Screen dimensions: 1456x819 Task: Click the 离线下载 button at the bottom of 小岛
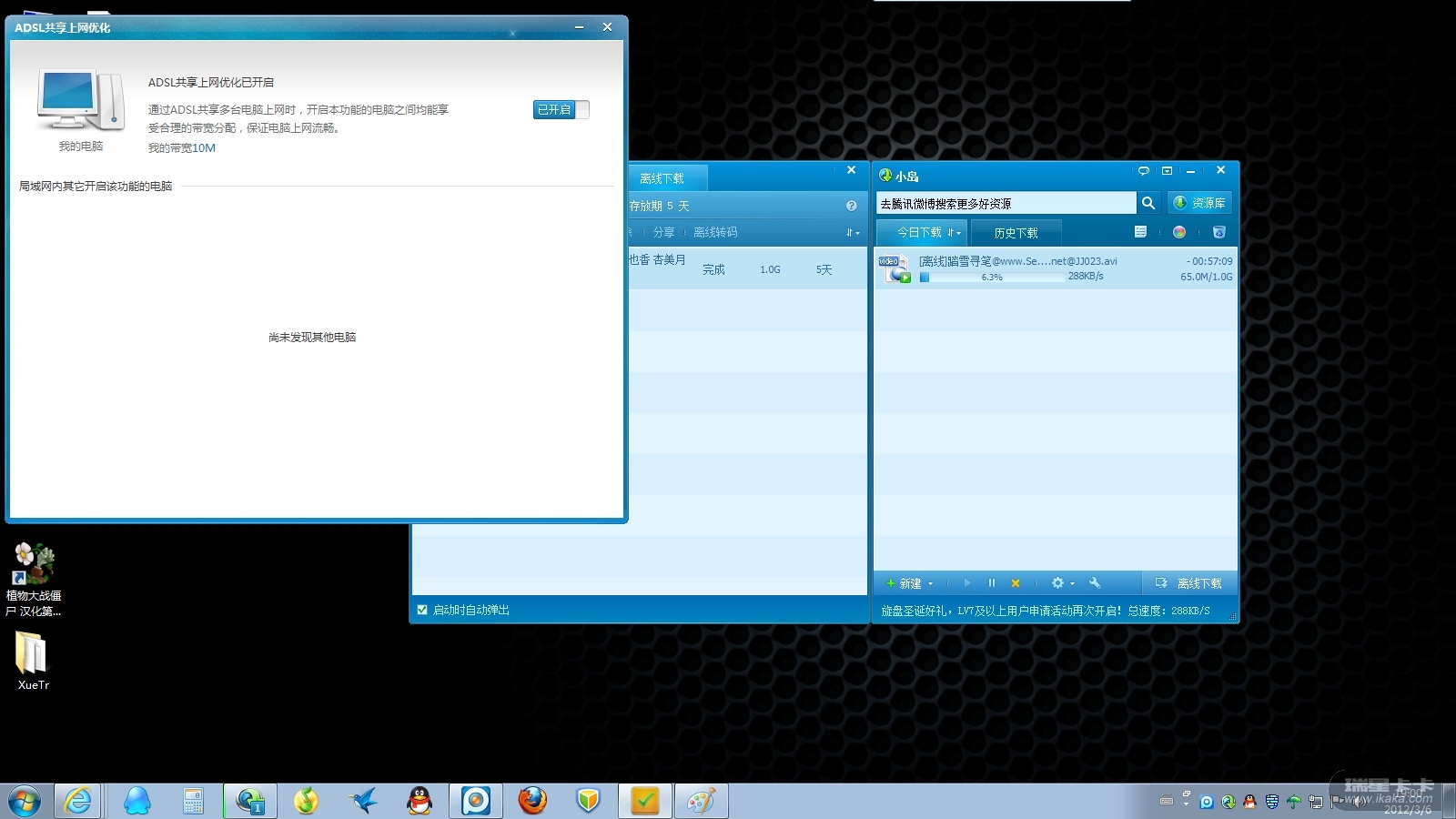point(1188,583)
